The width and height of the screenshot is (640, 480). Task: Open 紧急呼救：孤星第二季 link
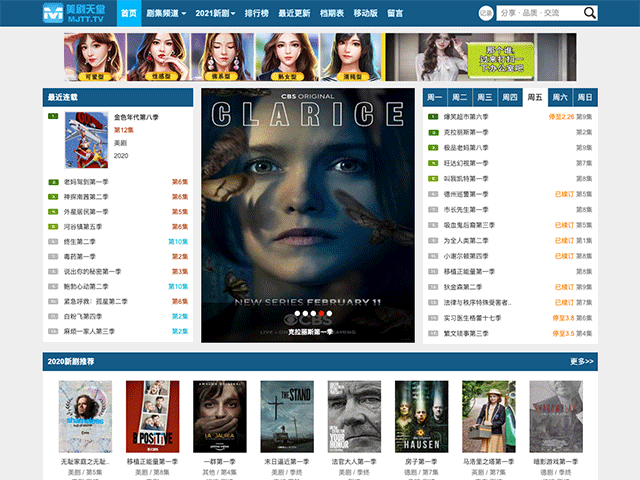coord(96,302)
